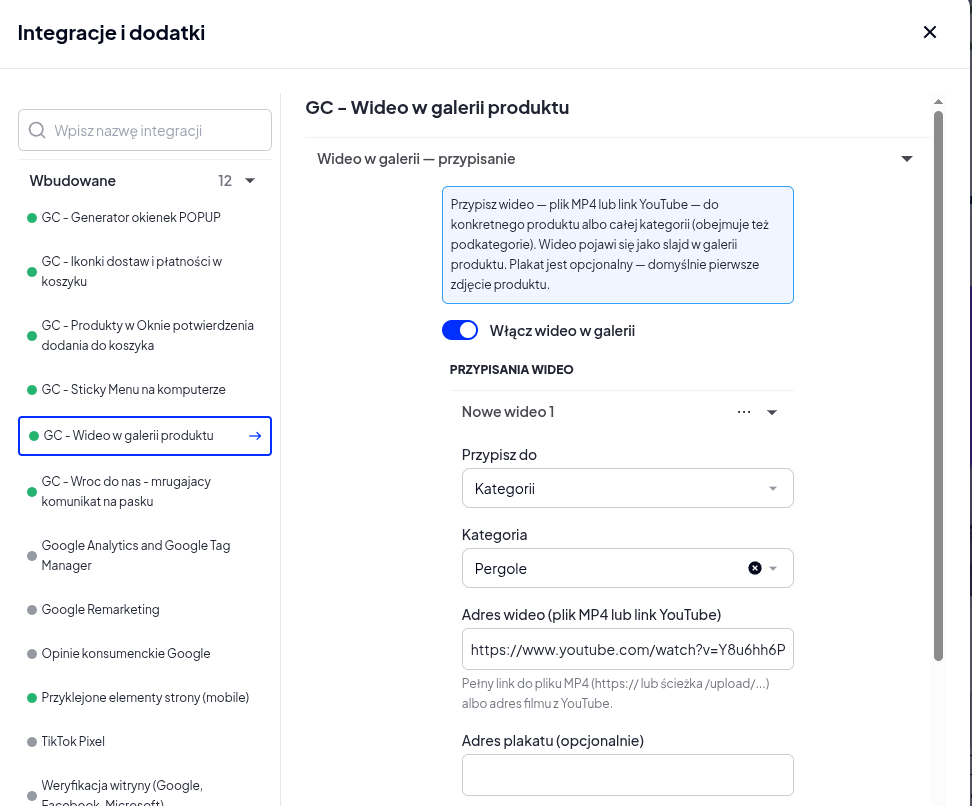
Task: Click the green status dot of GC - Generator okienek POPUP
Action: [x=32, y=218]
